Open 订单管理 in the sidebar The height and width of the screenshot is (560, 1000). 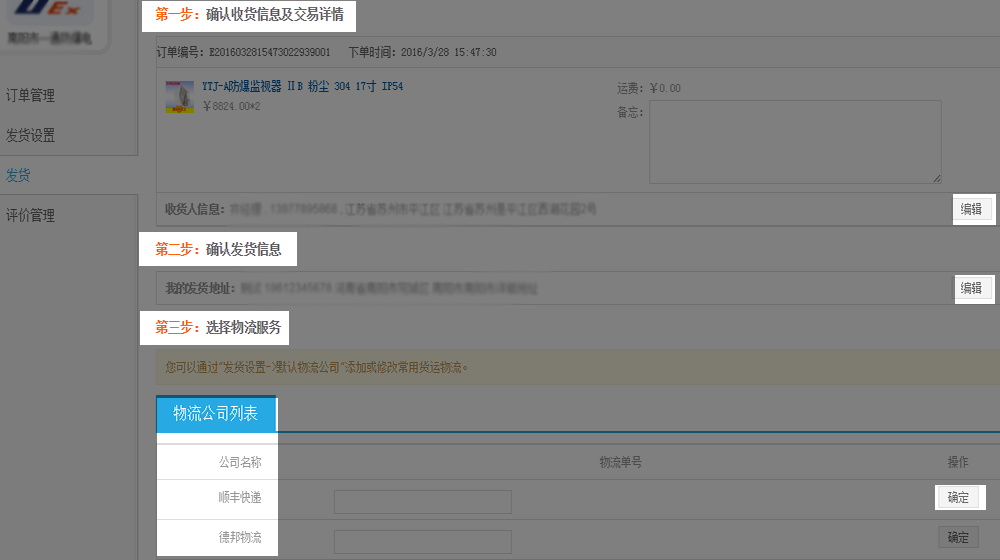(30, 96)
